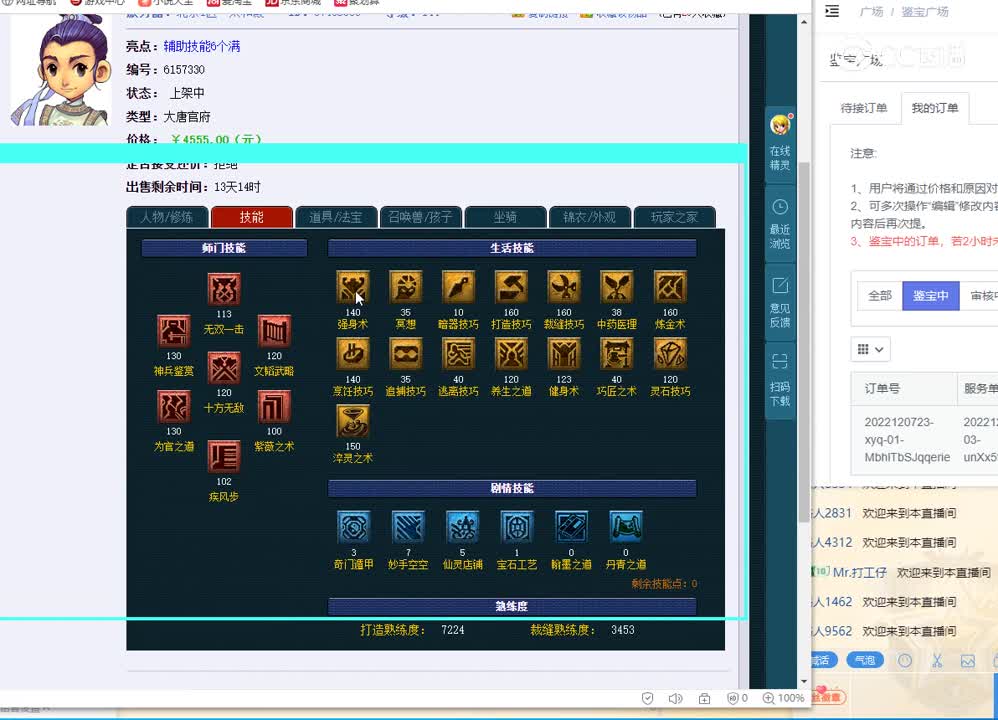Switch to the 玩家之家 tab
The height and width of the screenshot is (720, 998).
674,217
